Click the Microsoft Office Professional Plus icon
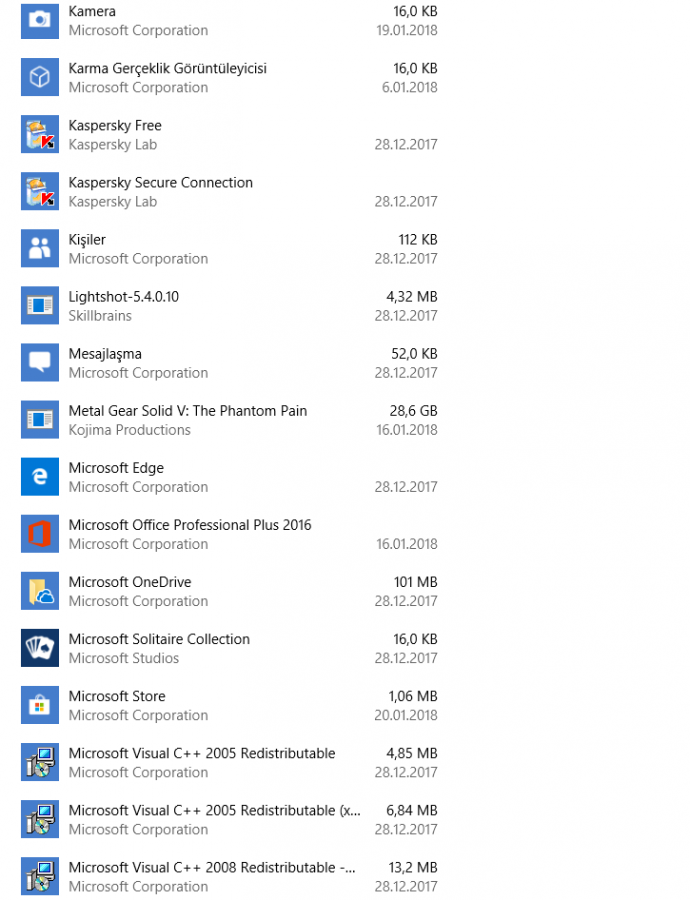The width and height of the screenshot is (690, 900). 40,533
